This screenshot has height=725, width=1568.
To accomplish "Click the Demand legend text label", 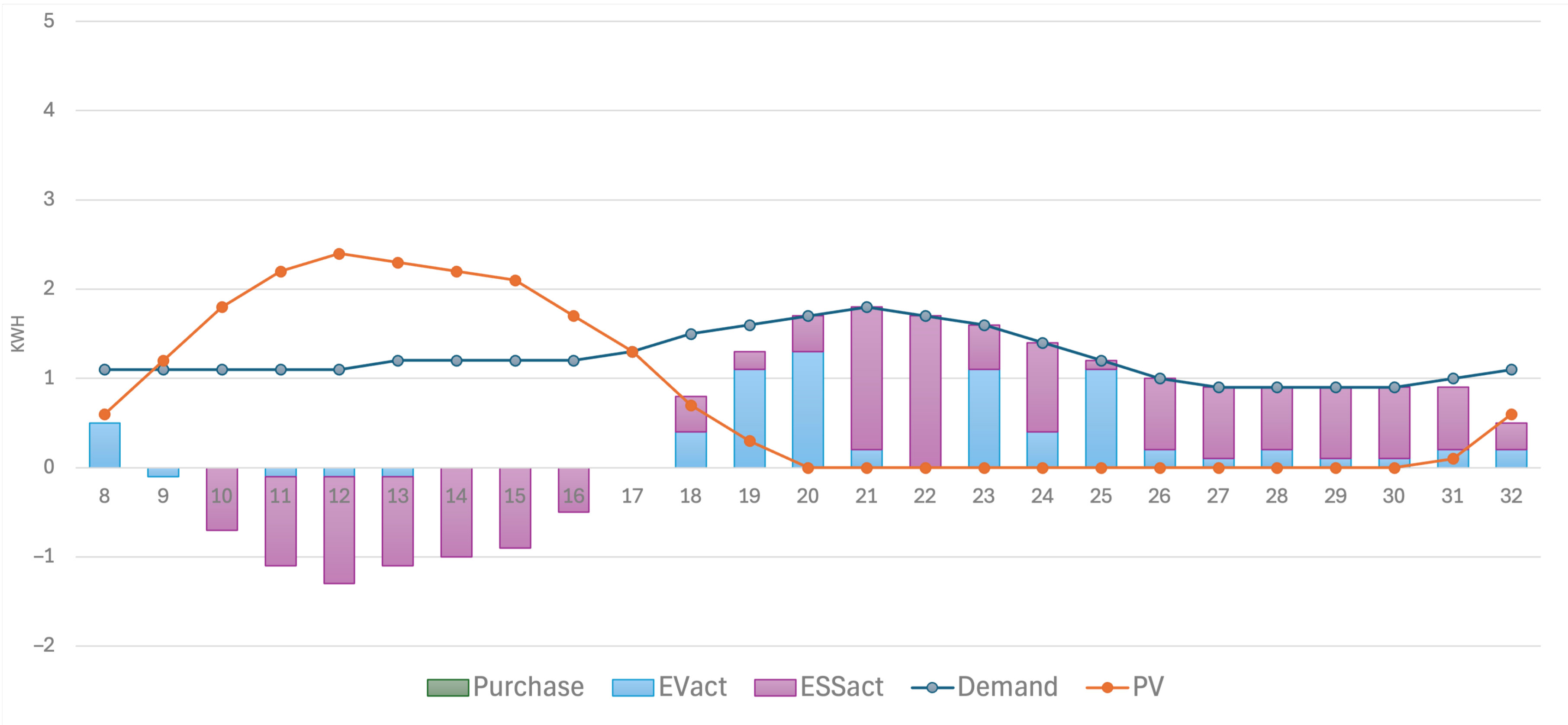I will pos(1007,687).
